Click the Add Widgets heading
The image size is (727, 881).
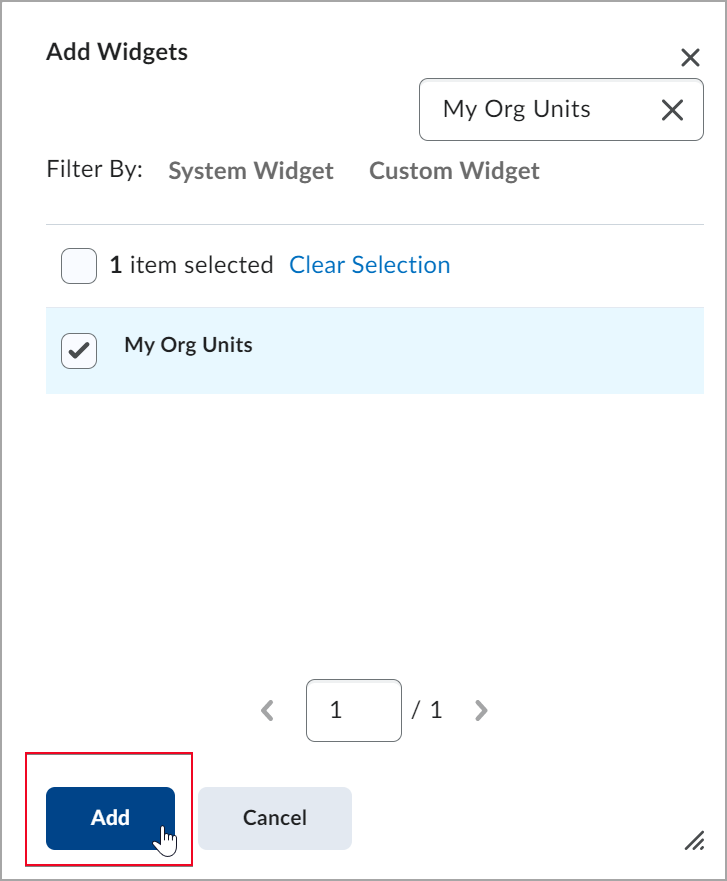coord(117,52)
